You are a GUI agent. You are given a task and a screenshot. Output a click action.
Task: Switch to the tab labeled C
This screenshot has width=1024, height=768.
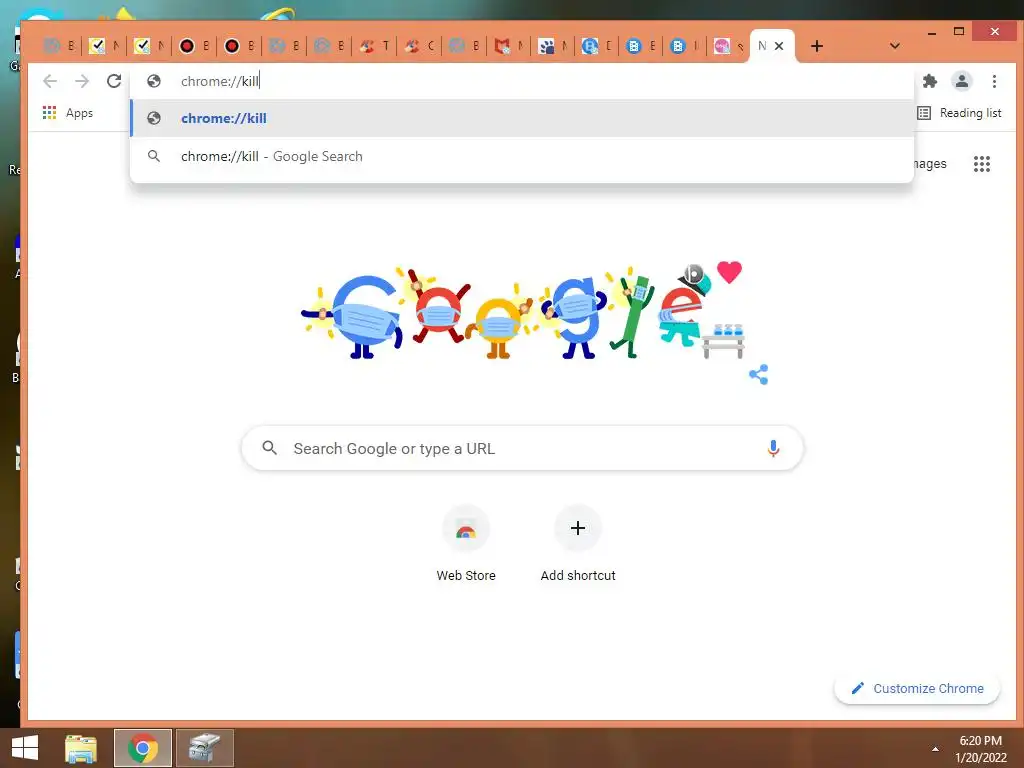point(419,46)
